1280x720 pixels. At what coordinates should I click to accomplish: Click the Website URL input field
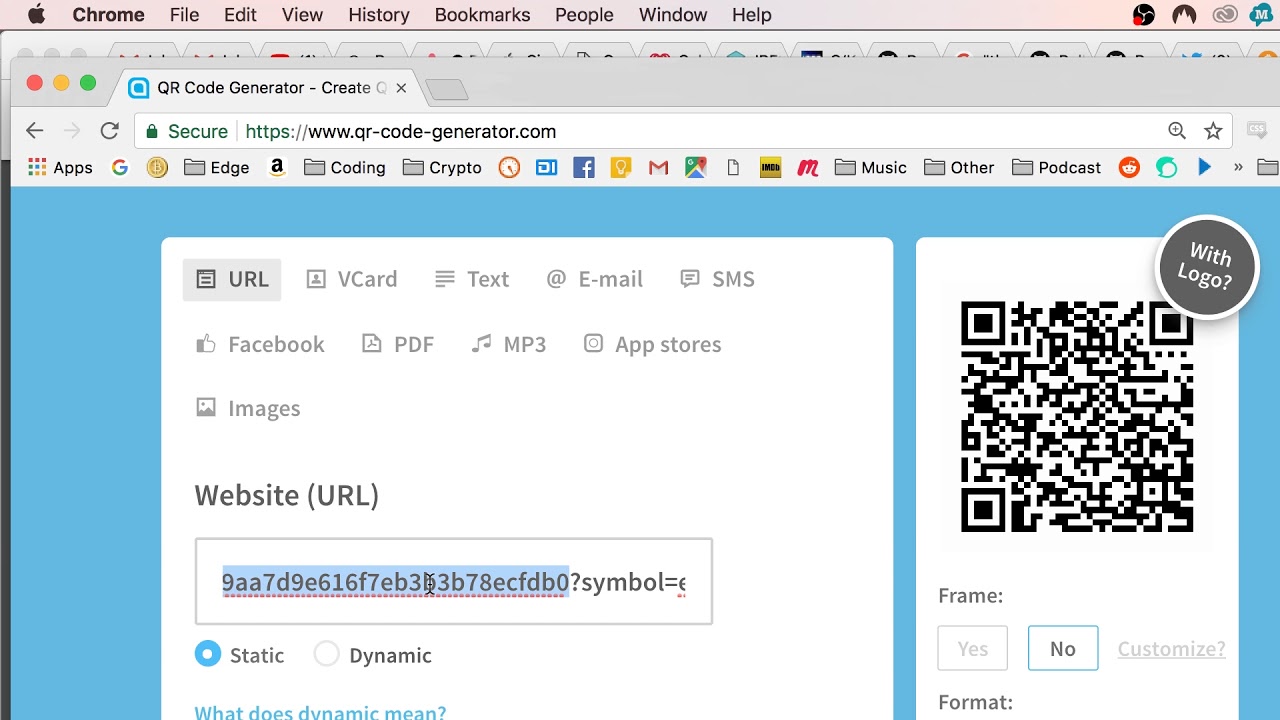tap(454, 582)
